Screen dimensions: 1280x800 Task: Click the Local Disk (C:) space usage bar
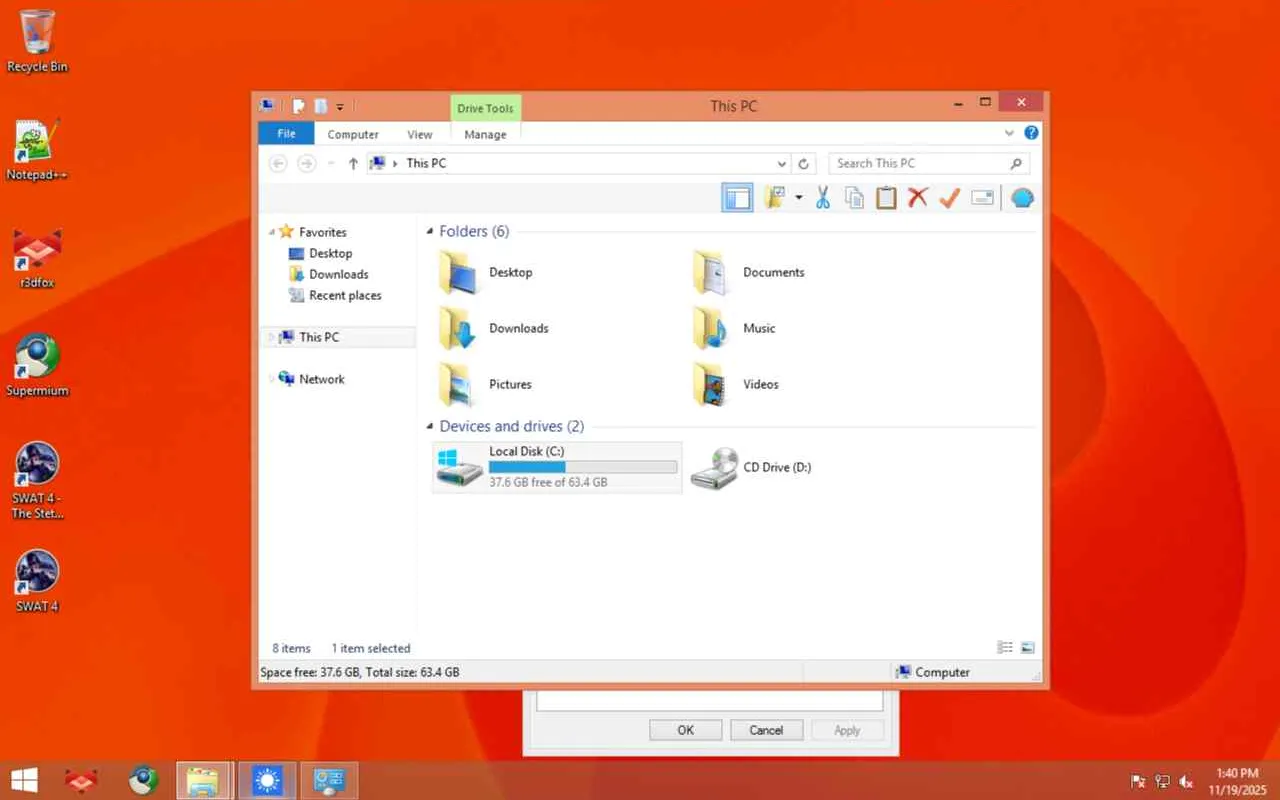(x=583, y=467)
